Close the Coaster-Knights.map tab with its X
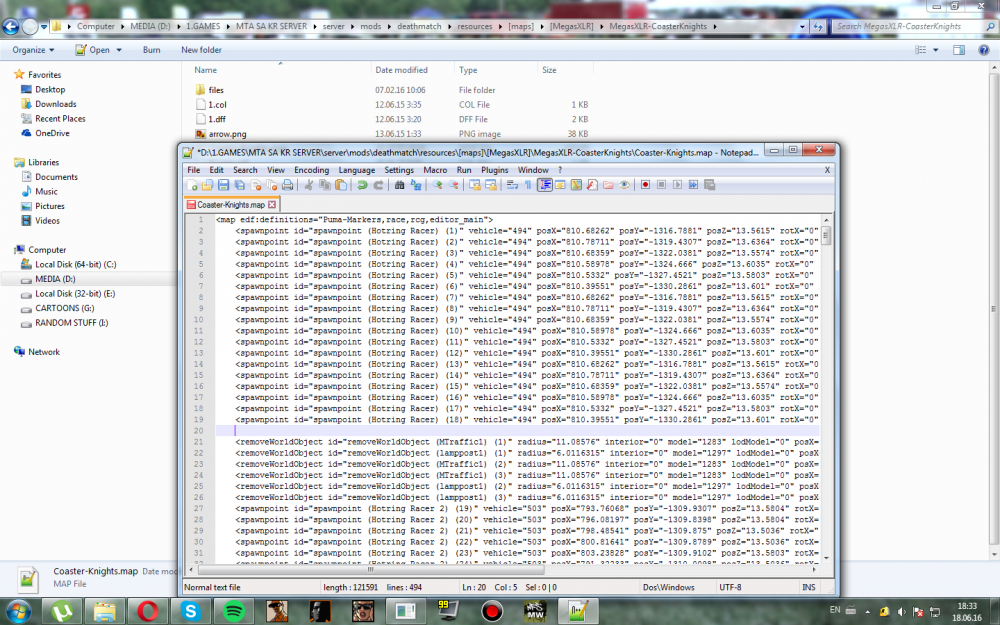1000x625 pixels. tap(273, 204)
